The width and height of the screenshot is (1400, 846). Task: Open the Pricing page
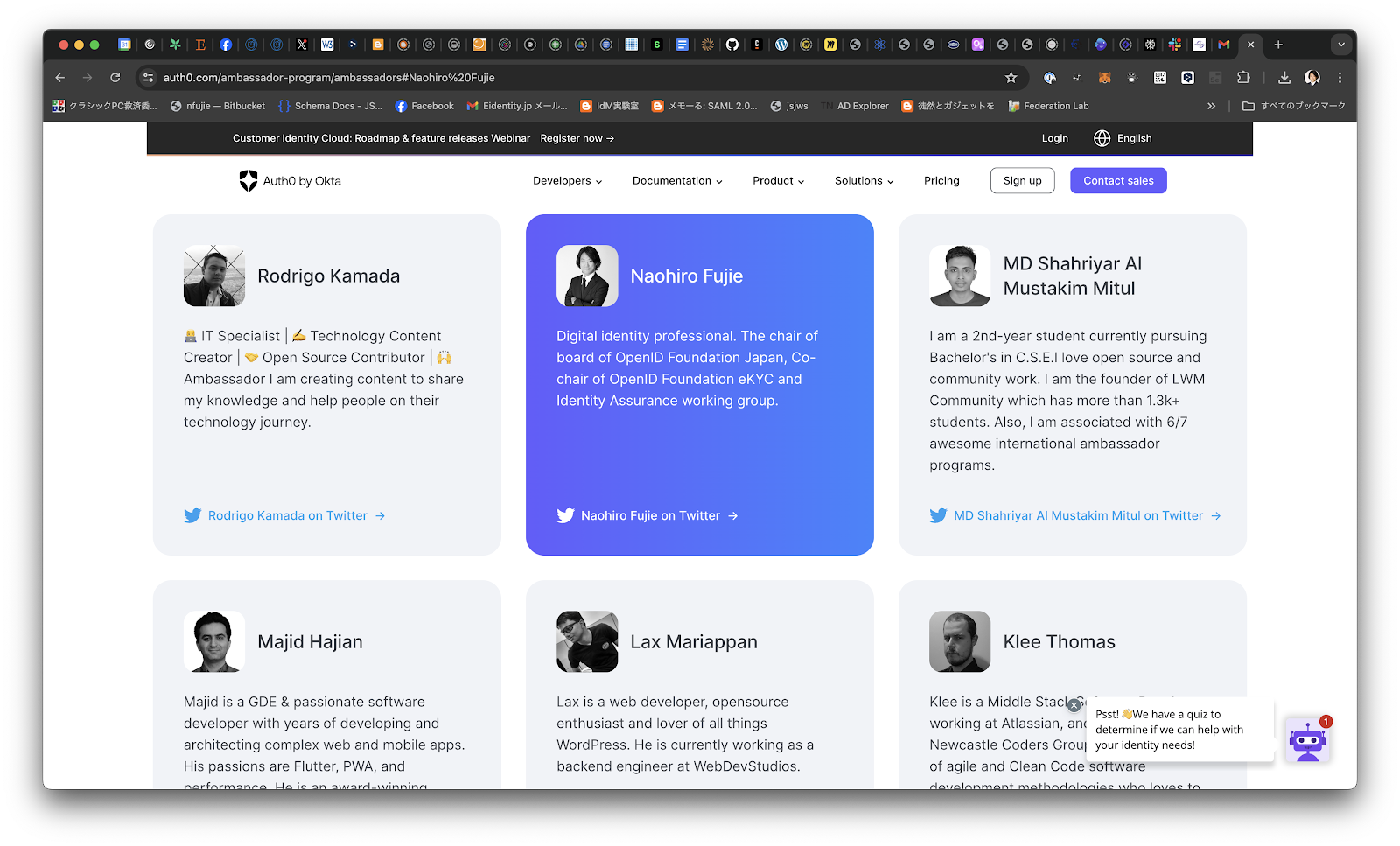[941, 181]
